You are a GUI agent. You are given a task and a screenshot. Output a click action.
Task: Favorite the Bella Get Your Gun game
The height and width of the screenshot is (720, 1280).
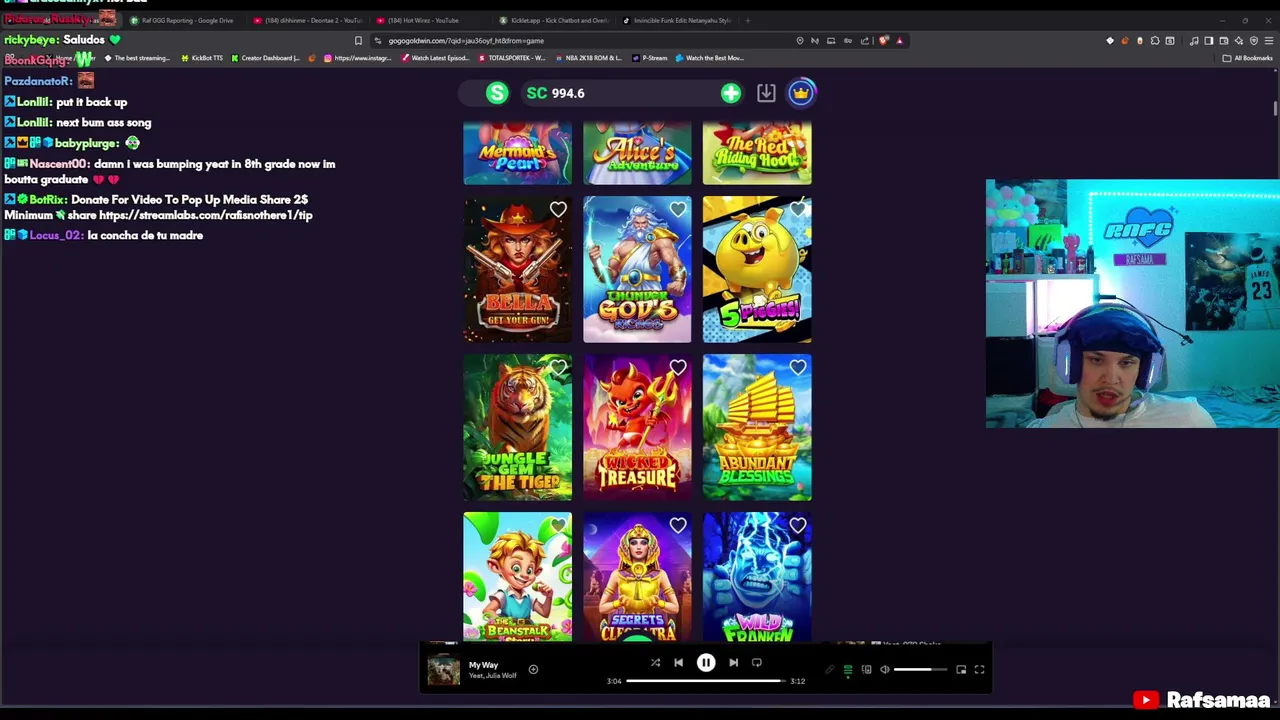click(x=558, y=210)
